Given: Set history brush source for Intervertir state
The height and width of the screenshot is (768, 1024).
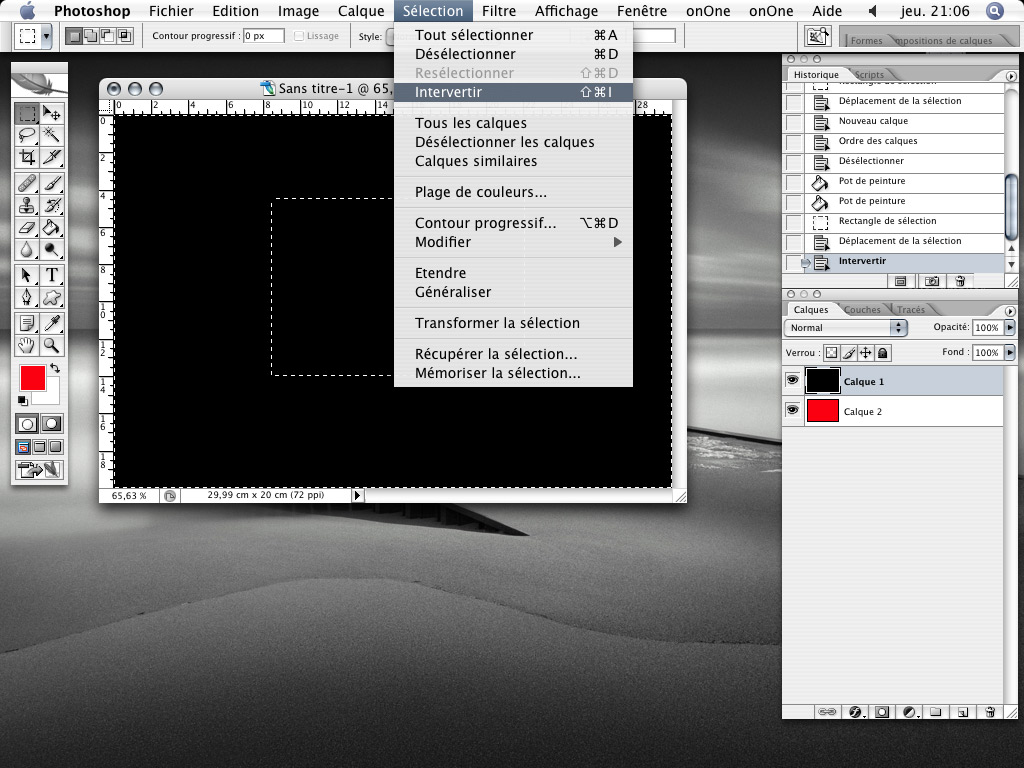Looking at the screenshot, I should point(793,262).
